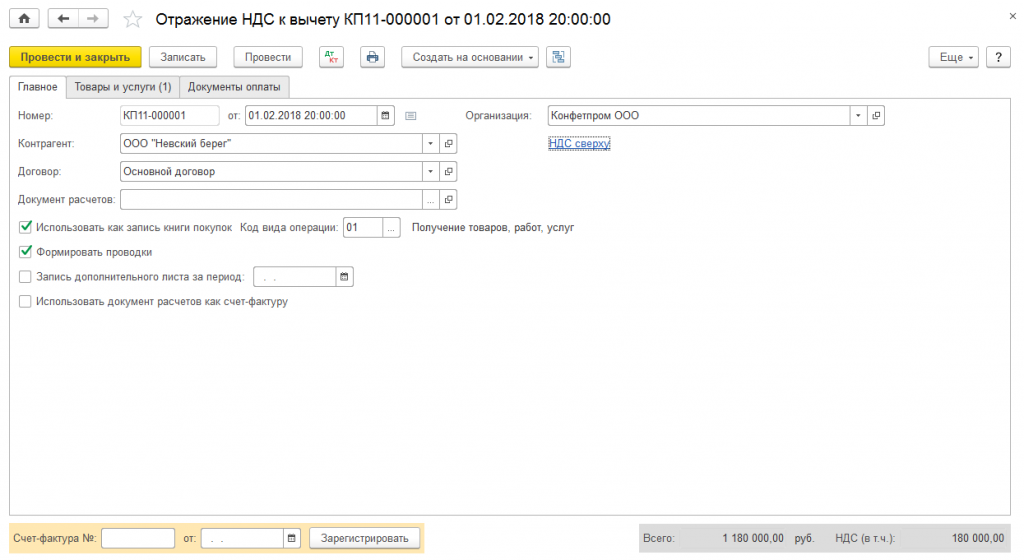1024x560 pixels.
Task: Open the structure icon right of Создать на основании
Action: (x=558, y=57)
